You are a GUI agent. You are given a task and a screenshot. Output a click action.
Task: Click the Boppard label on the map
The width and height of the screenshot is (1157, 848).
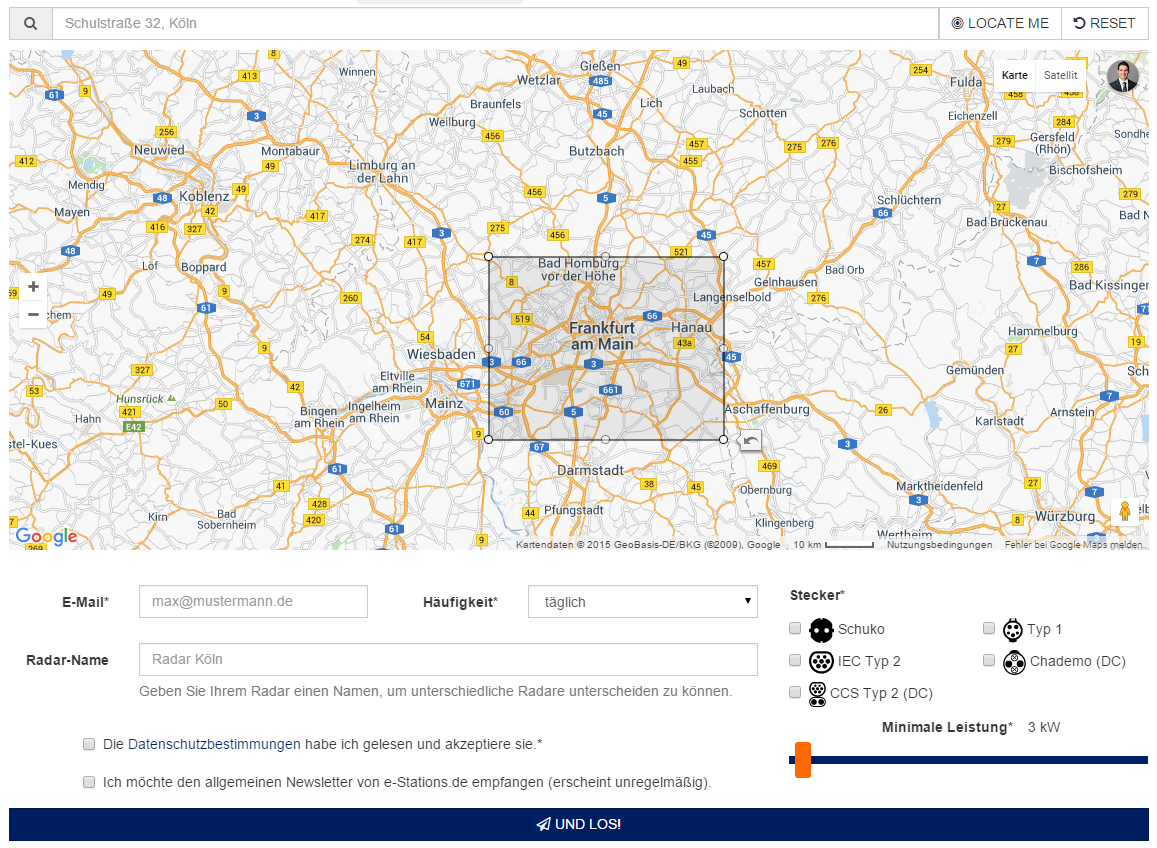(204, 267)
